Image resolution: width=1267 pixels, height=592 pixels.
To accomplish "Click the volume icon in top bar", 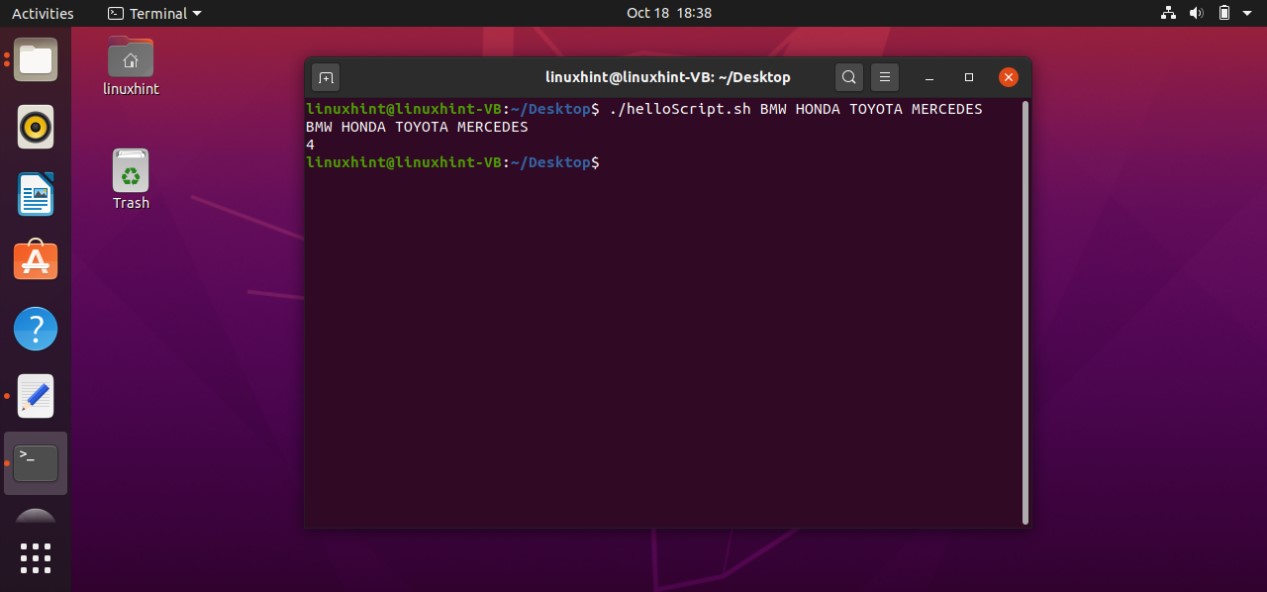I will coord(1196,13).
